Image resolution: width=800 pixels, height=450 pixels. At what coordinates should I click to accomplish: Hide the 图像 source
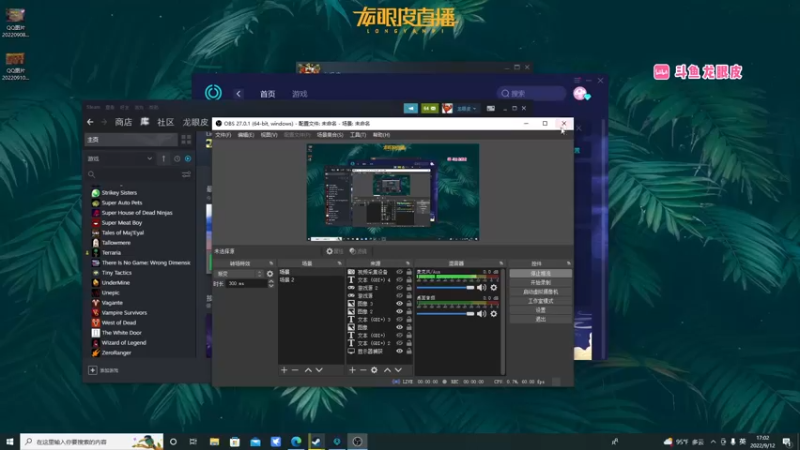pyautogui.click(x=399, y=327)
